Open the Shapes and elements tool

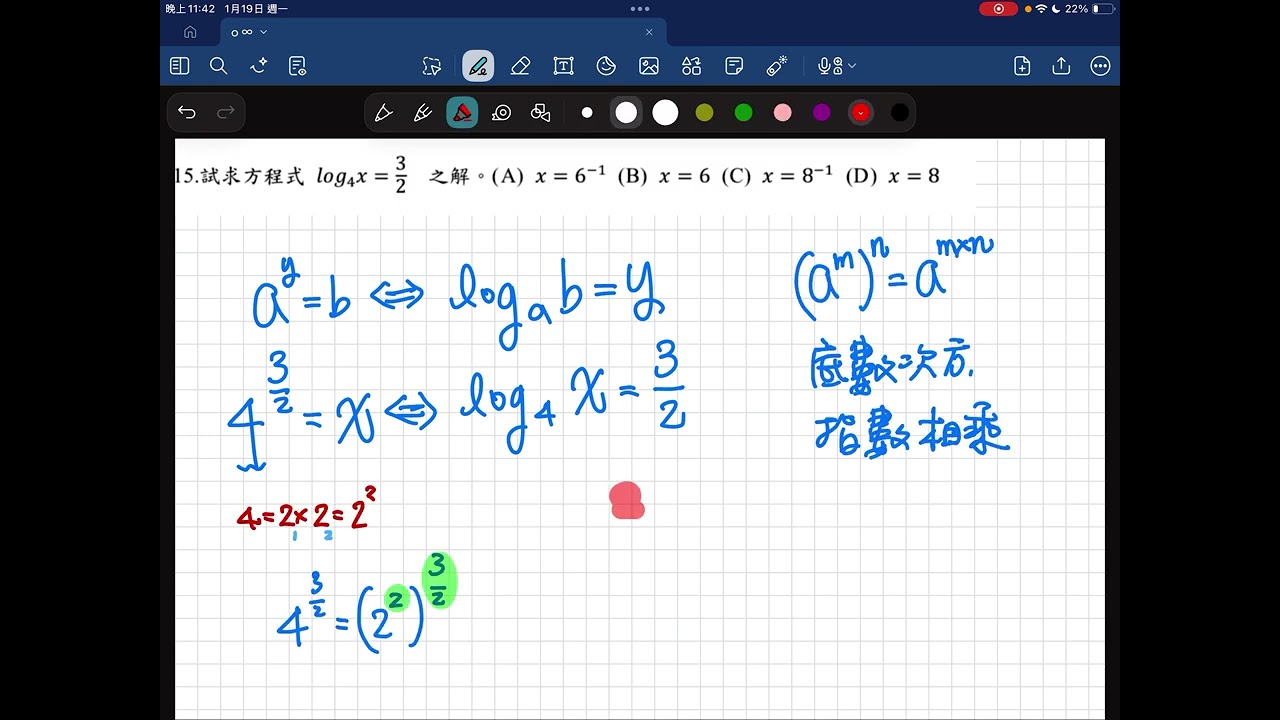[692, 66]
